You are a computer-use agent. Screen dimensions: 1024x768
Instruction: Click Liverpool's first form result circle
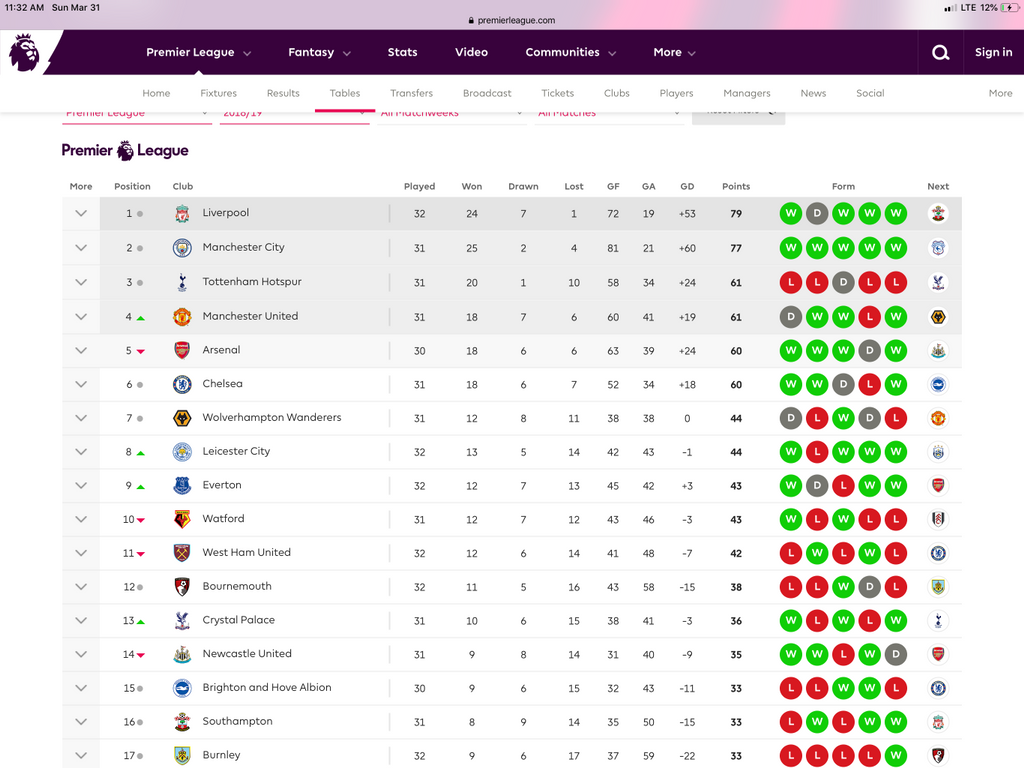point(791,214)
